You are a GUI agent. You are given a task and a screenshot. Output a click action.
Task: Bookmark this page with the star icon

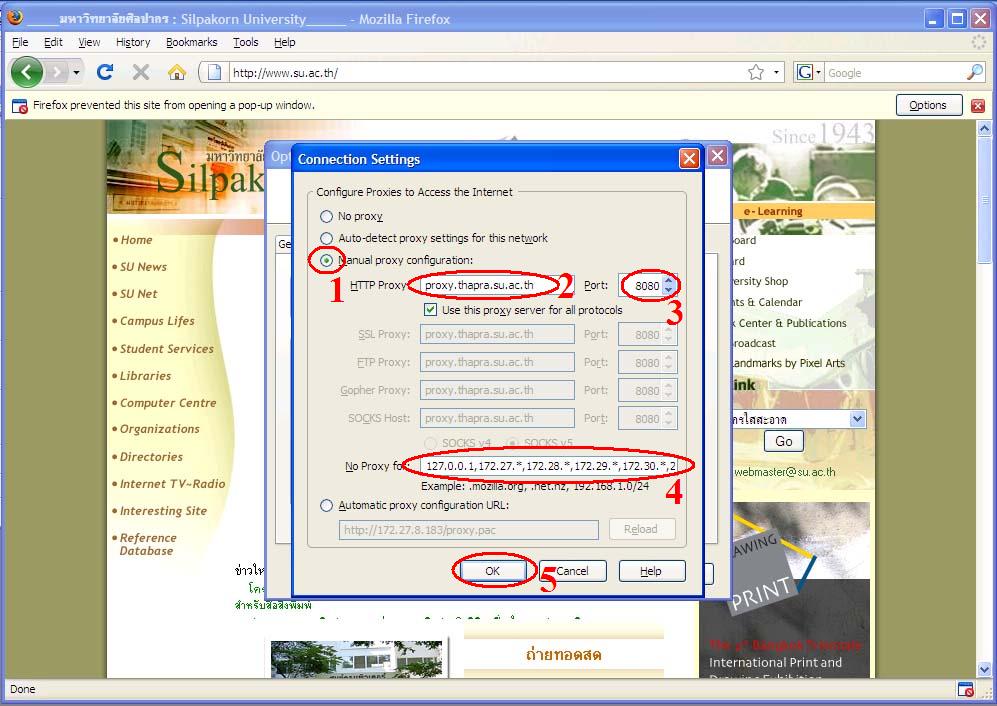pyautogui.click(x=755, y=73)
